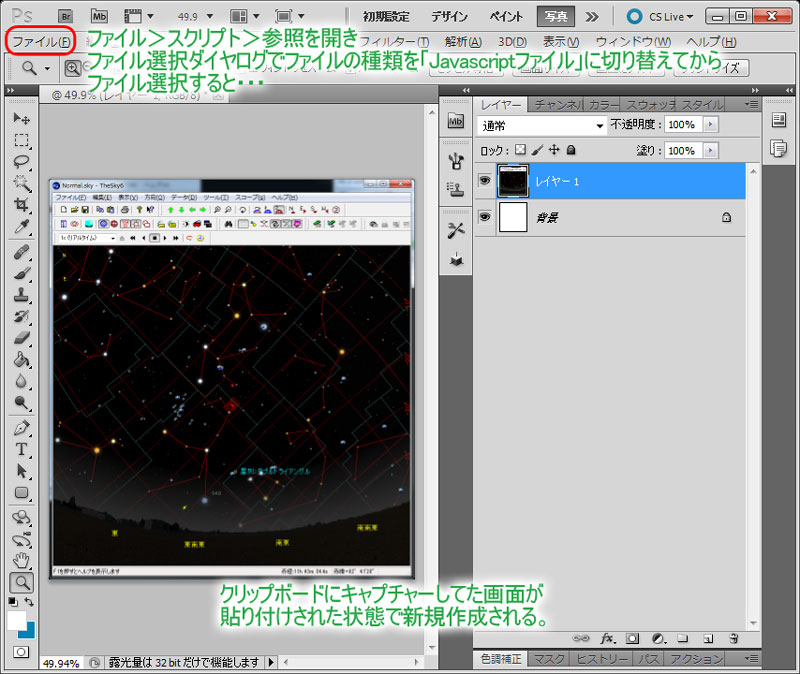Click the link layers chain icon

coord(581,638)
